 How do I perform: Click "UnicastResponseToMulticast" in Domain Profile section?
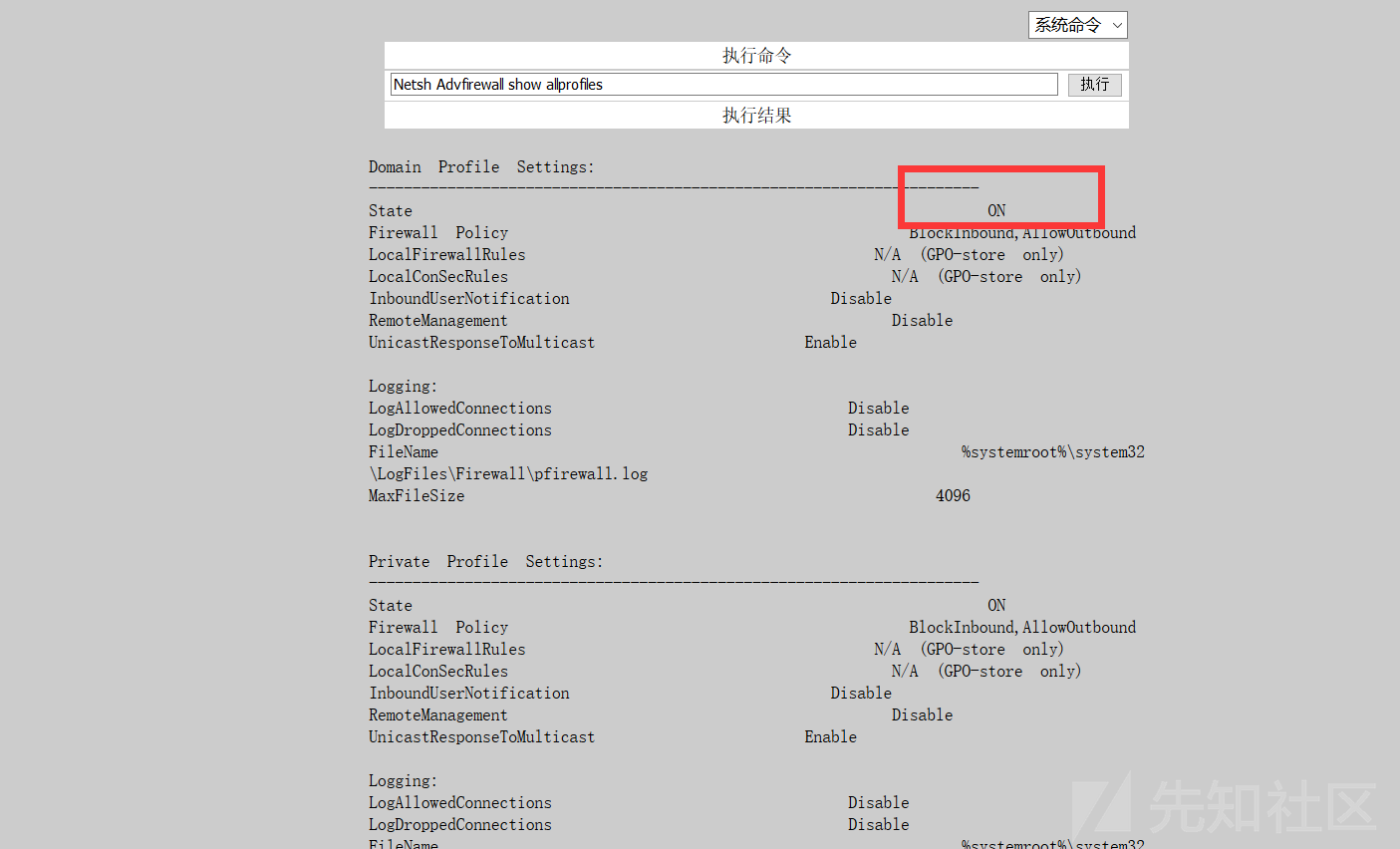[481, 343]
